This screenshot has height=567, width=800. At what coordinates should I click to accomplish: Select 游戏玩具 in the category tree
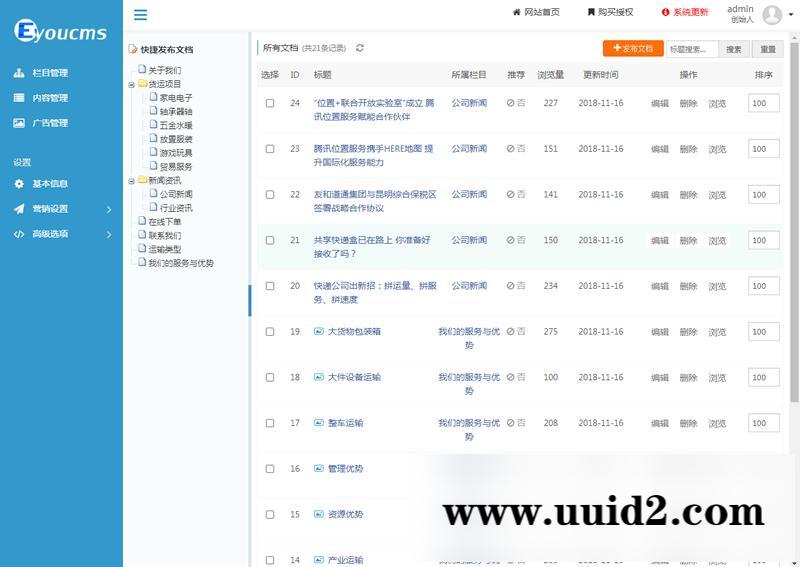(x=176, y=153)
